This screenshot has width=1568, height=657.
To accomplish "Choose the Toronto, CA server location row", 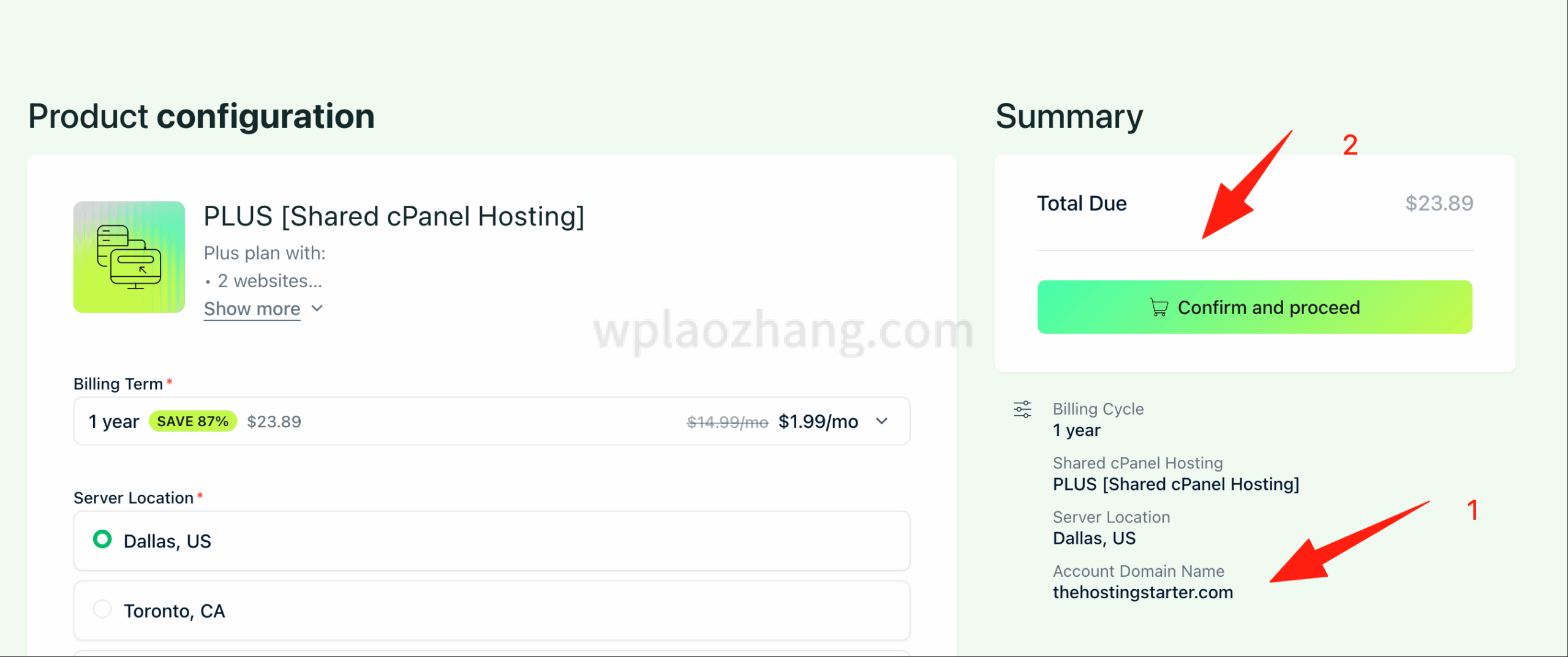I will (491, 610).
